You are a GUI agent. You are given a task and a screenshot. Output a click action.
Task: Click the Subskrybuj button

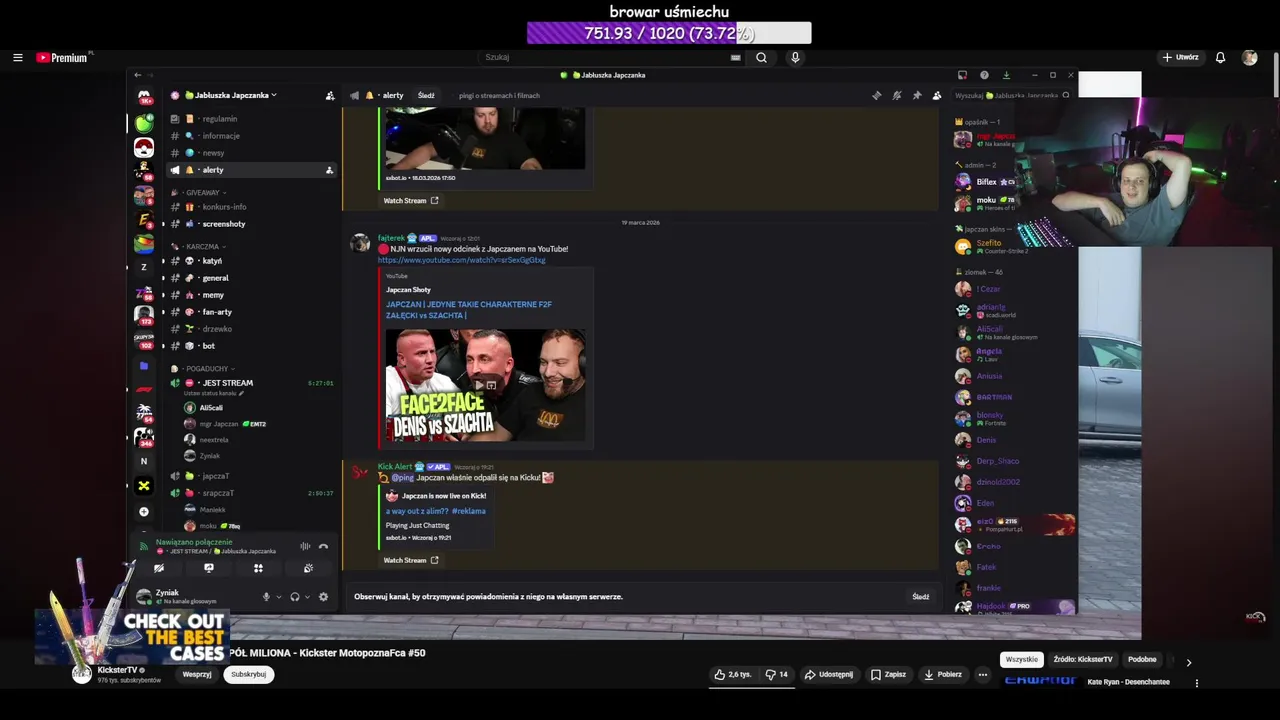248,674
